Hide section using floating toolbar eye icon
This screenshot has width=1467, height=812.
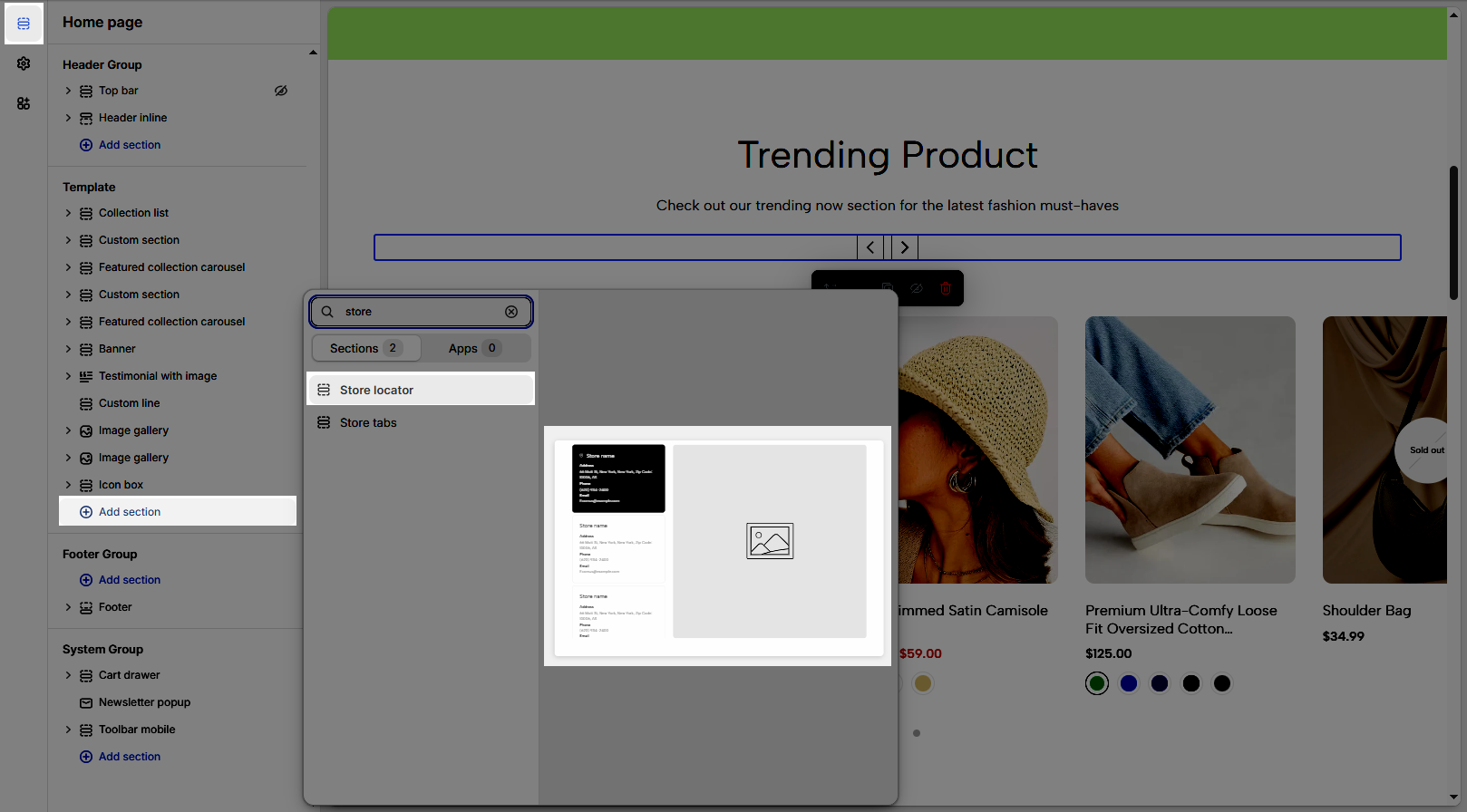(x=917, y=288)
